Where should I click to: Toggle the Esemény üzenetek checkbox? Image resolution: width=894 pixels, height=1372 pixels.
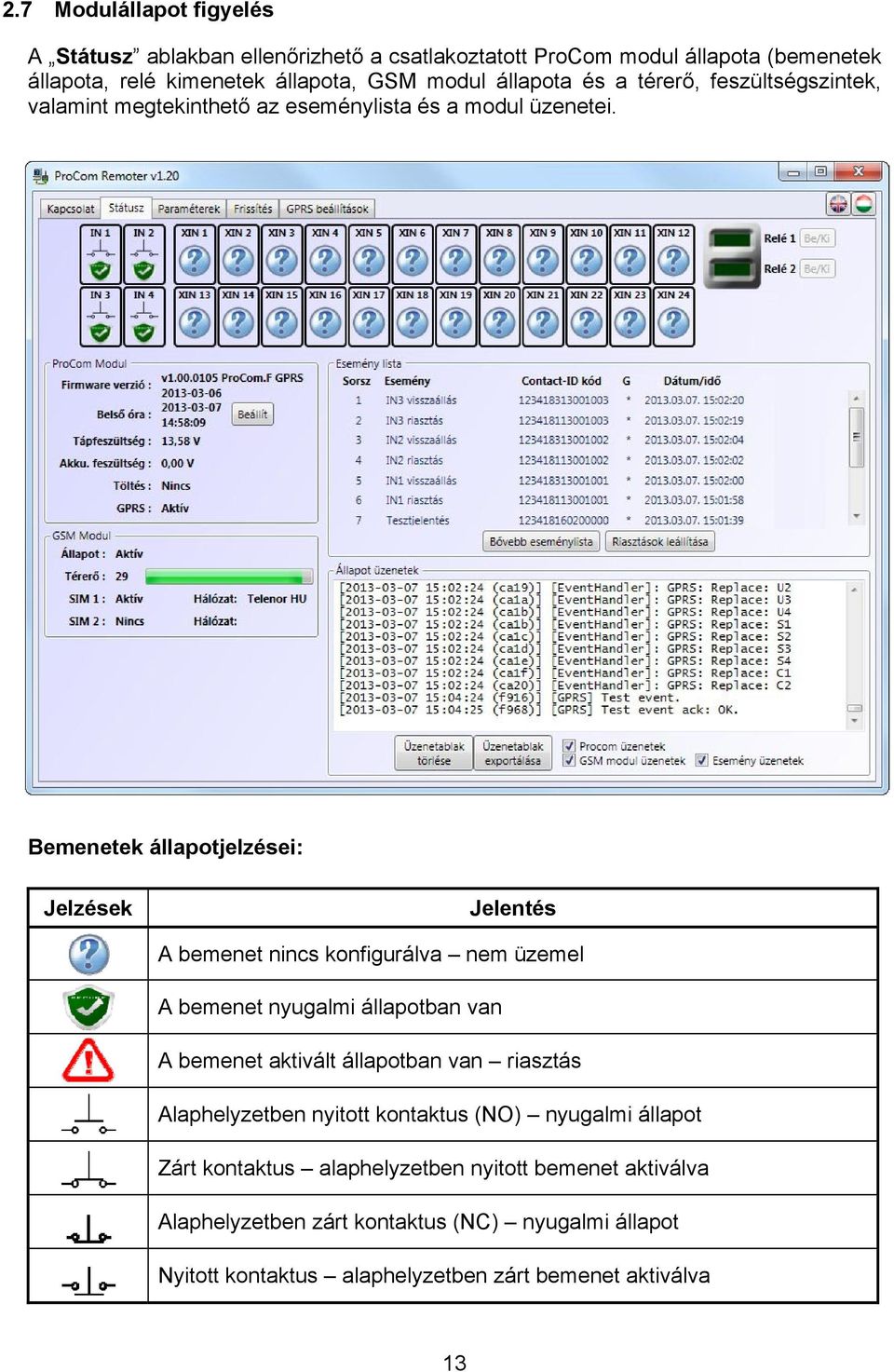702,760
